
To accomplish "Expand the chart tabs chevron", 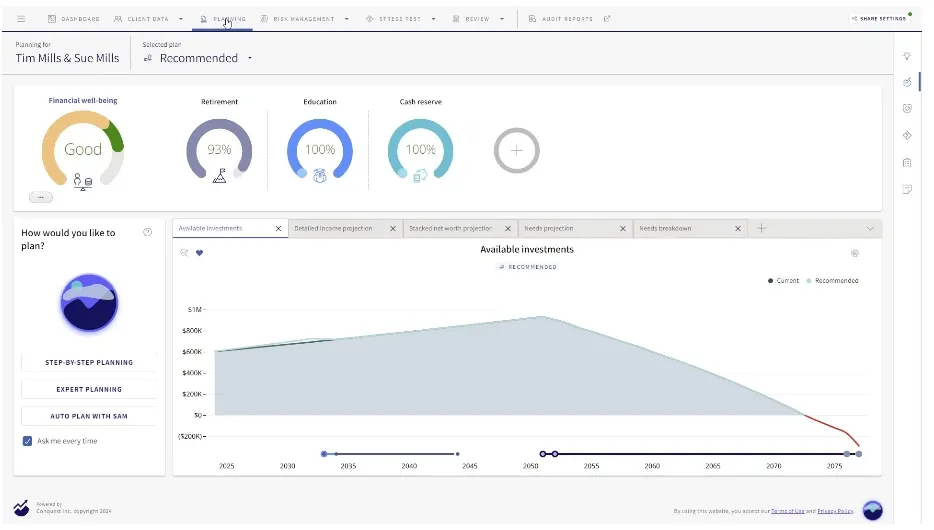I will [870, 229].
